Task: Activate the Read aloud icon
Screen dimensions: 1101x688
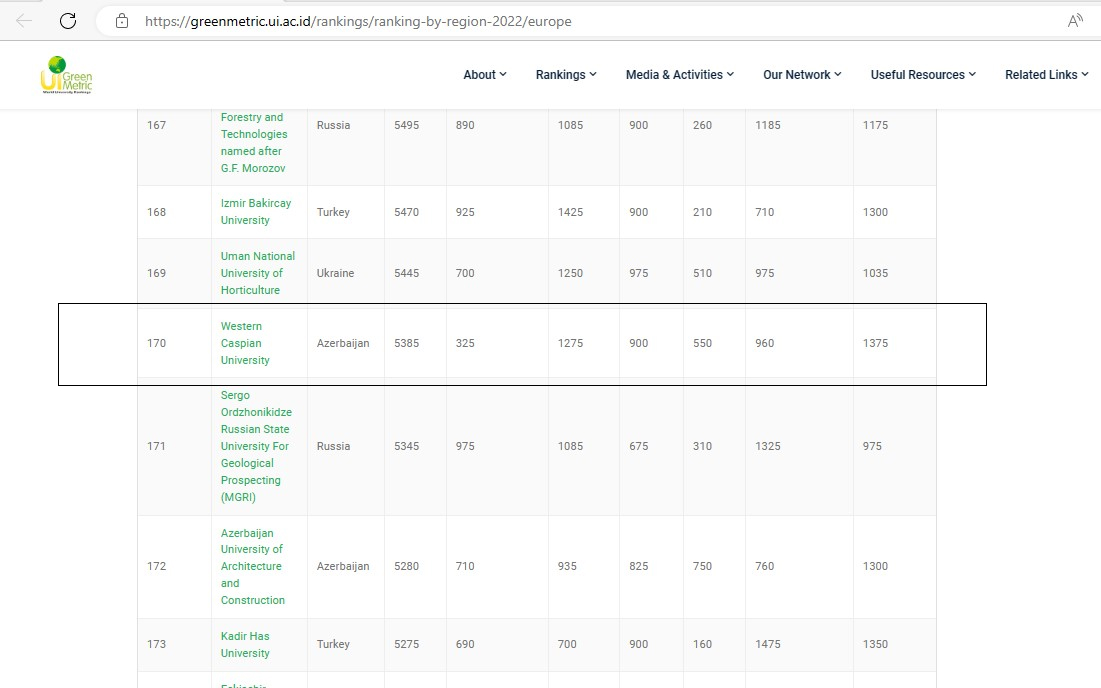Action: pyautogui.click(x=1075, y=21)
